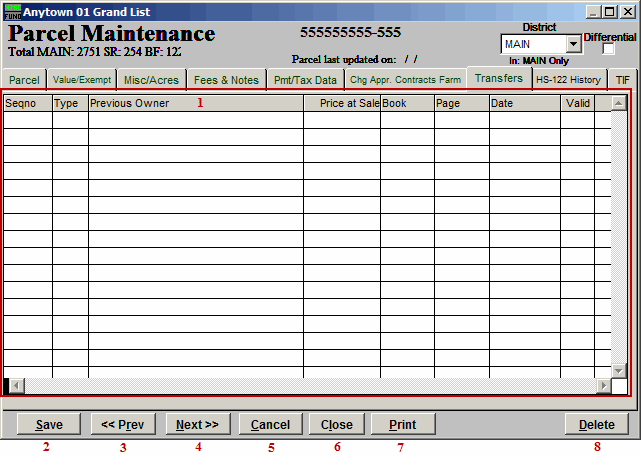The width and height of the screenshot is (641, 456).
Task: Switch to HS-122 History tab
Action: point(568,80)
